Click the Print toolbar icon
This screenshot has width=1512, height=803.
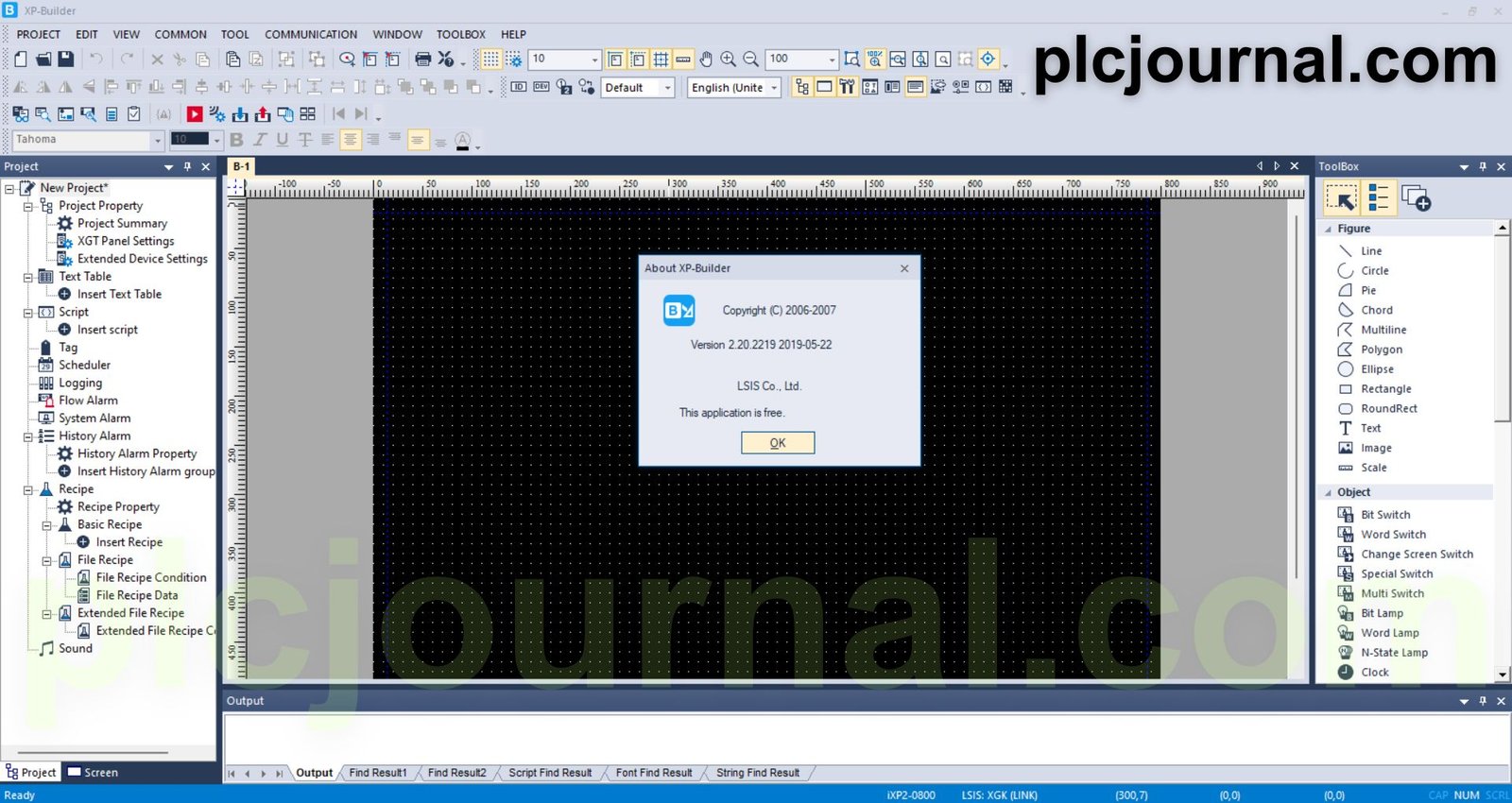point(422,59)
